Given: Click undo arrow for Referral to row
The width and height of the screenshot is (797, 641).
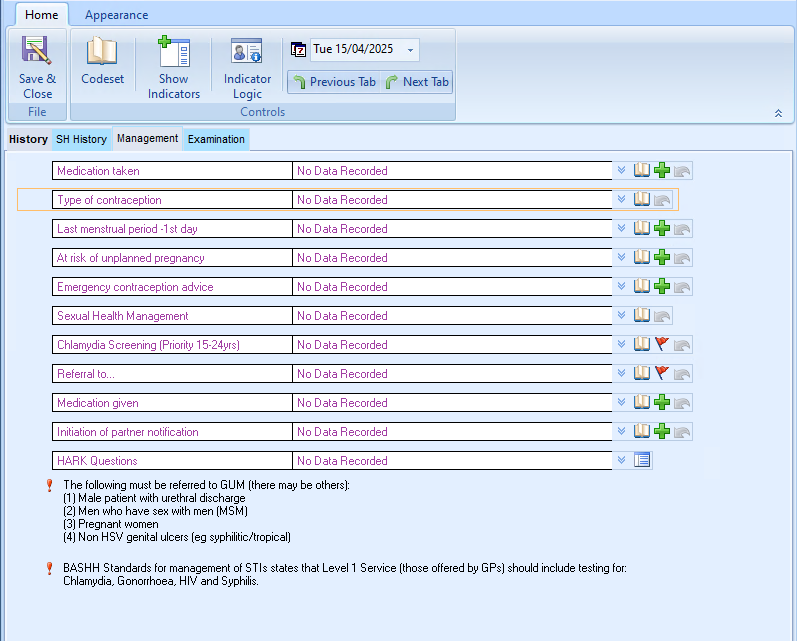Looking at the screenshot, I should (682, 374).
